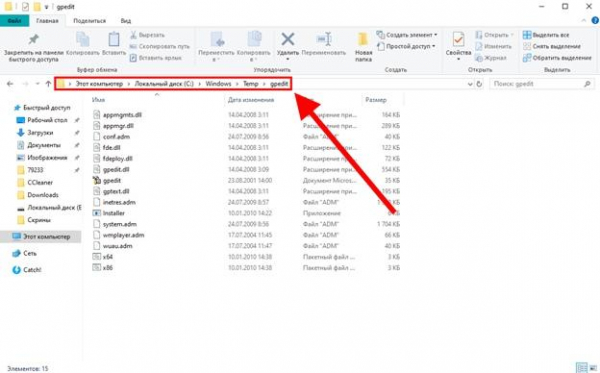Click Вставить ярлык button

[155, 58]
